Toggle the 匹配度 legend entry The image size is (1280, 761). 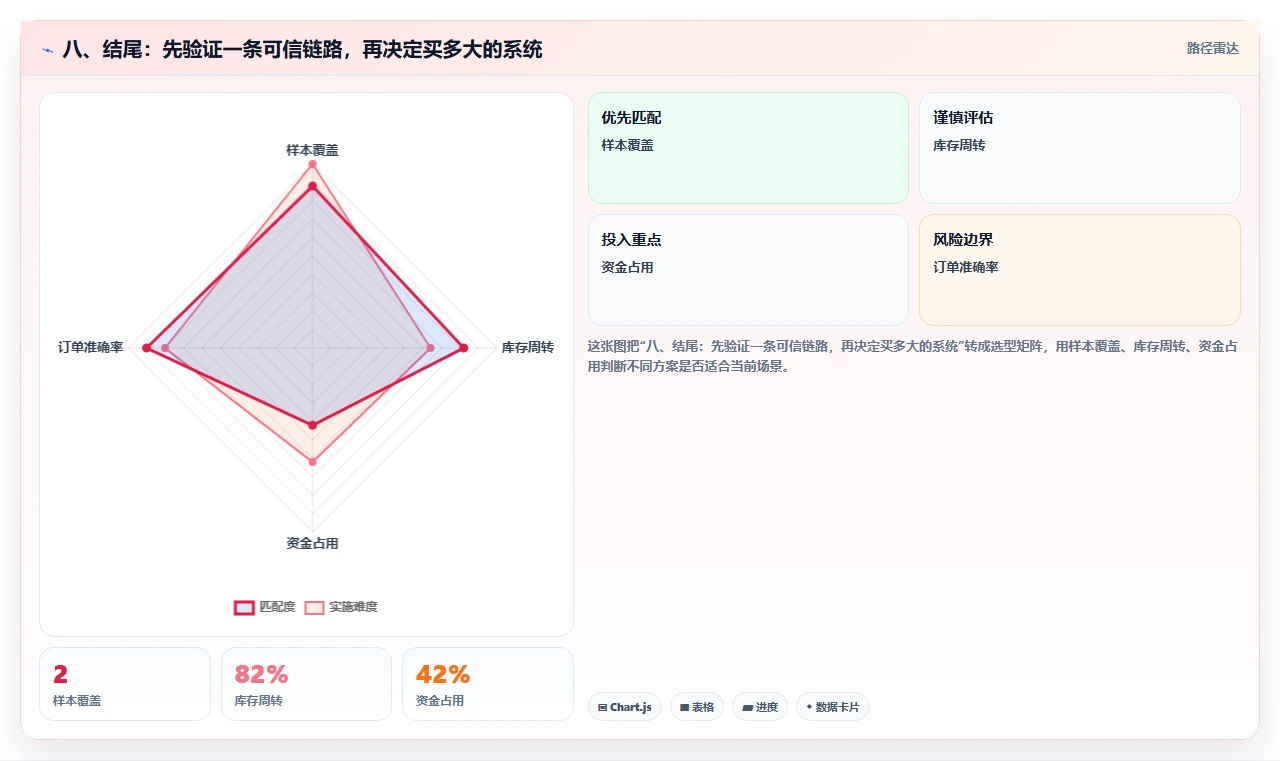[x=265, y=607]
